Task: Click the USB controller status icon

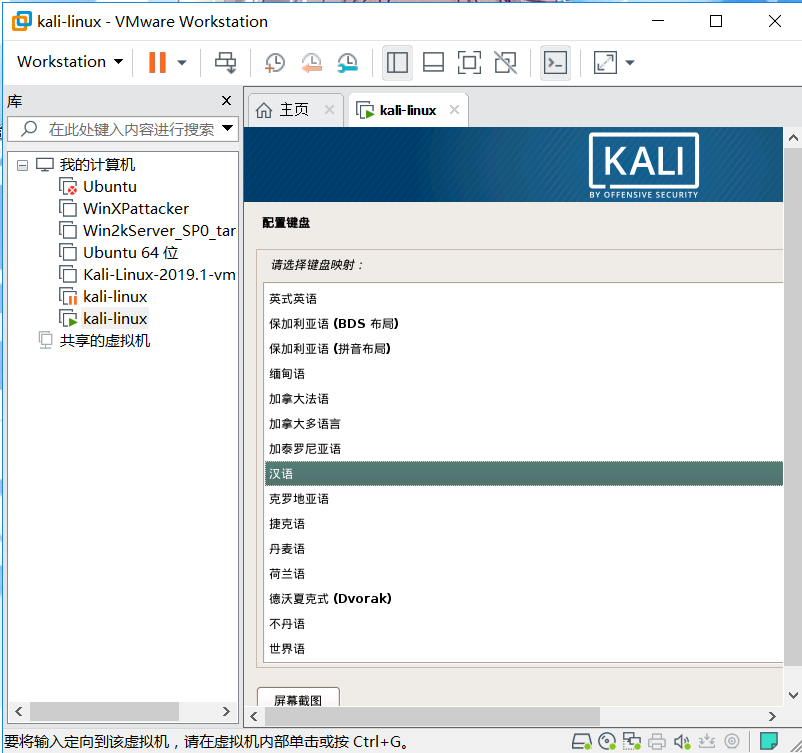Action: pyautogui.click(x=707, y=741)
